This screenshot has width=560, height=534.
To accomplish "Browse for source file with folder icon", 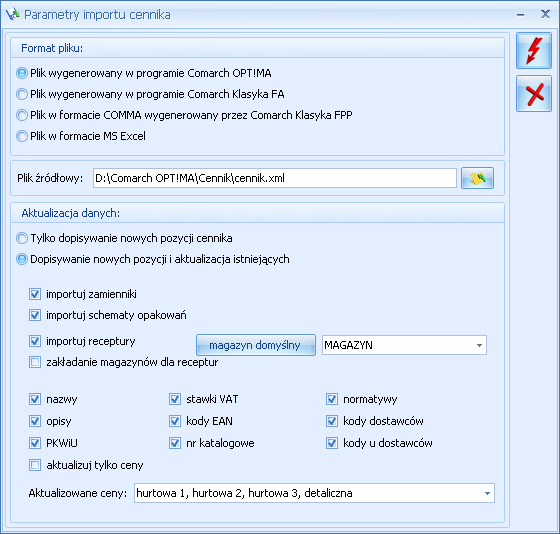I will (x=477, y=178).
